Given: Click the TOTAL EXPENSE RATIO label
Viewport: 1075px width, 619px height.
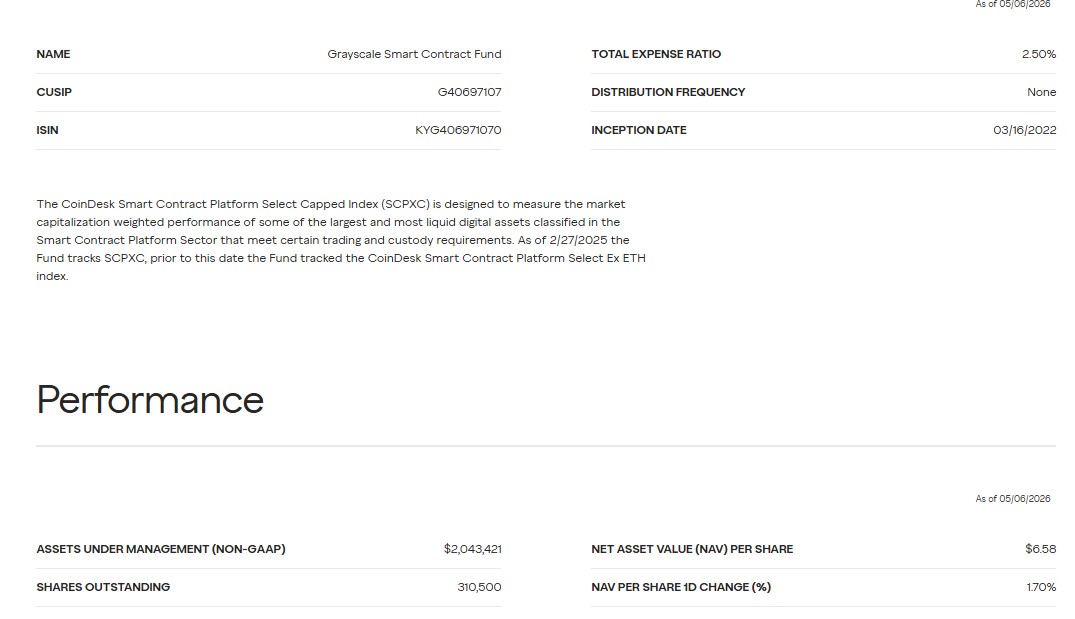Looking at the screenshot, I should (x=656, y=54).
